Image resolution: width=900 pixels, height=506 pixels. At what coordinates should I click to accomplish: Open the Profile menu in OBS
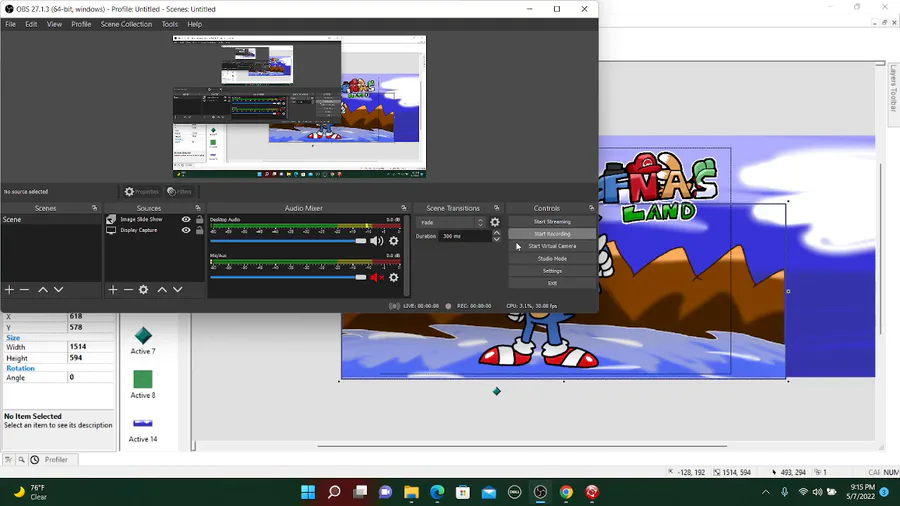point(81,24)
